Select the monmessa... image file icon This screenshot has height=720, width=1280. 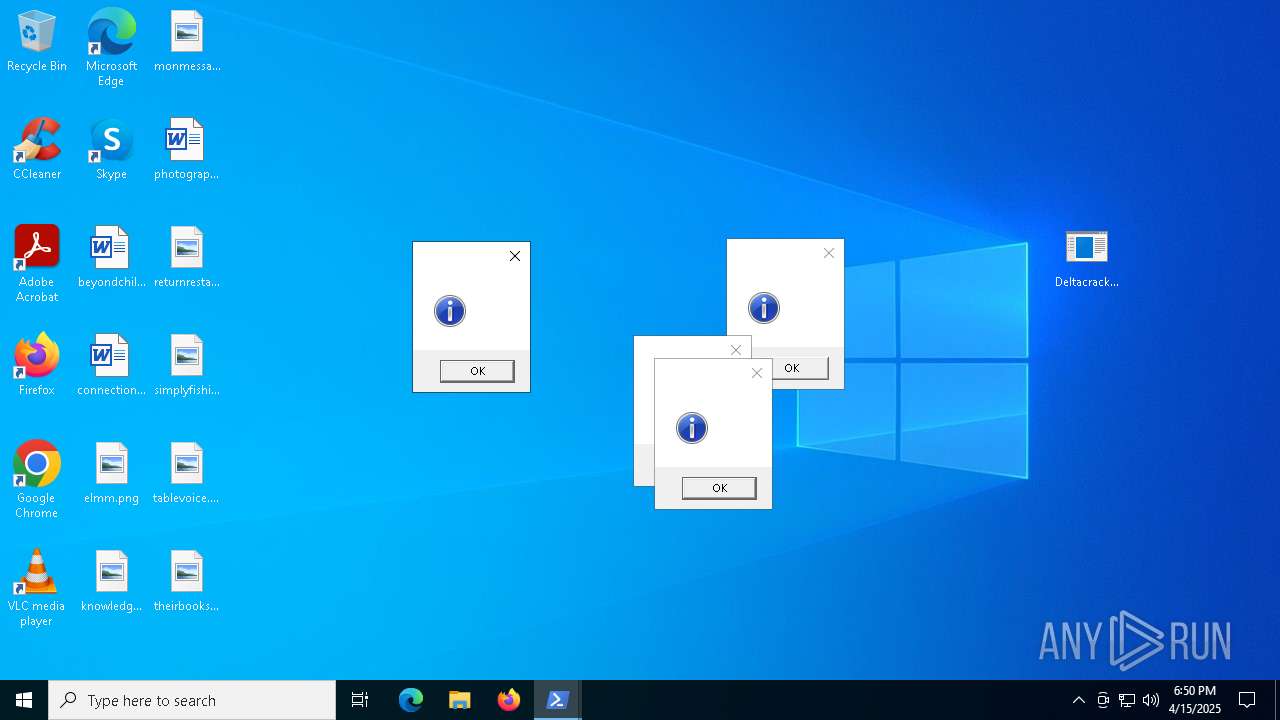pyautogui.click(x=187, y=42)
